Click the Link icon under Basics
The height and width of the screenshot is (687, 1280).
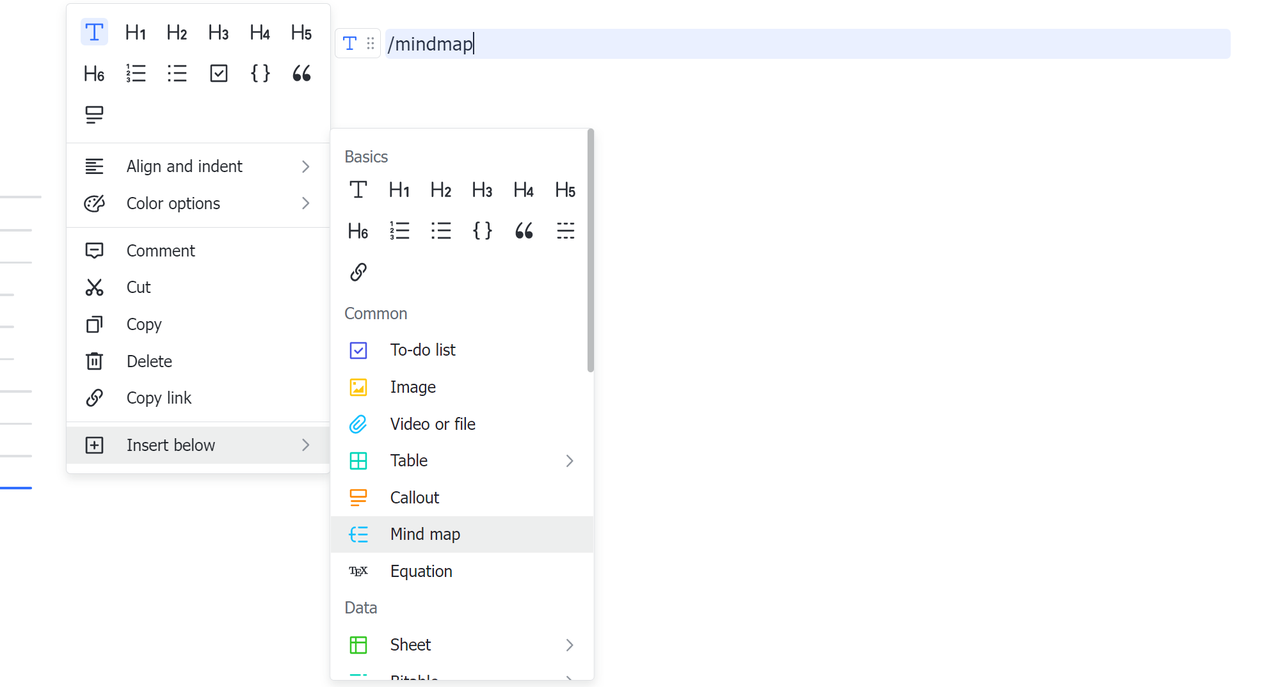tap(358, 272)
